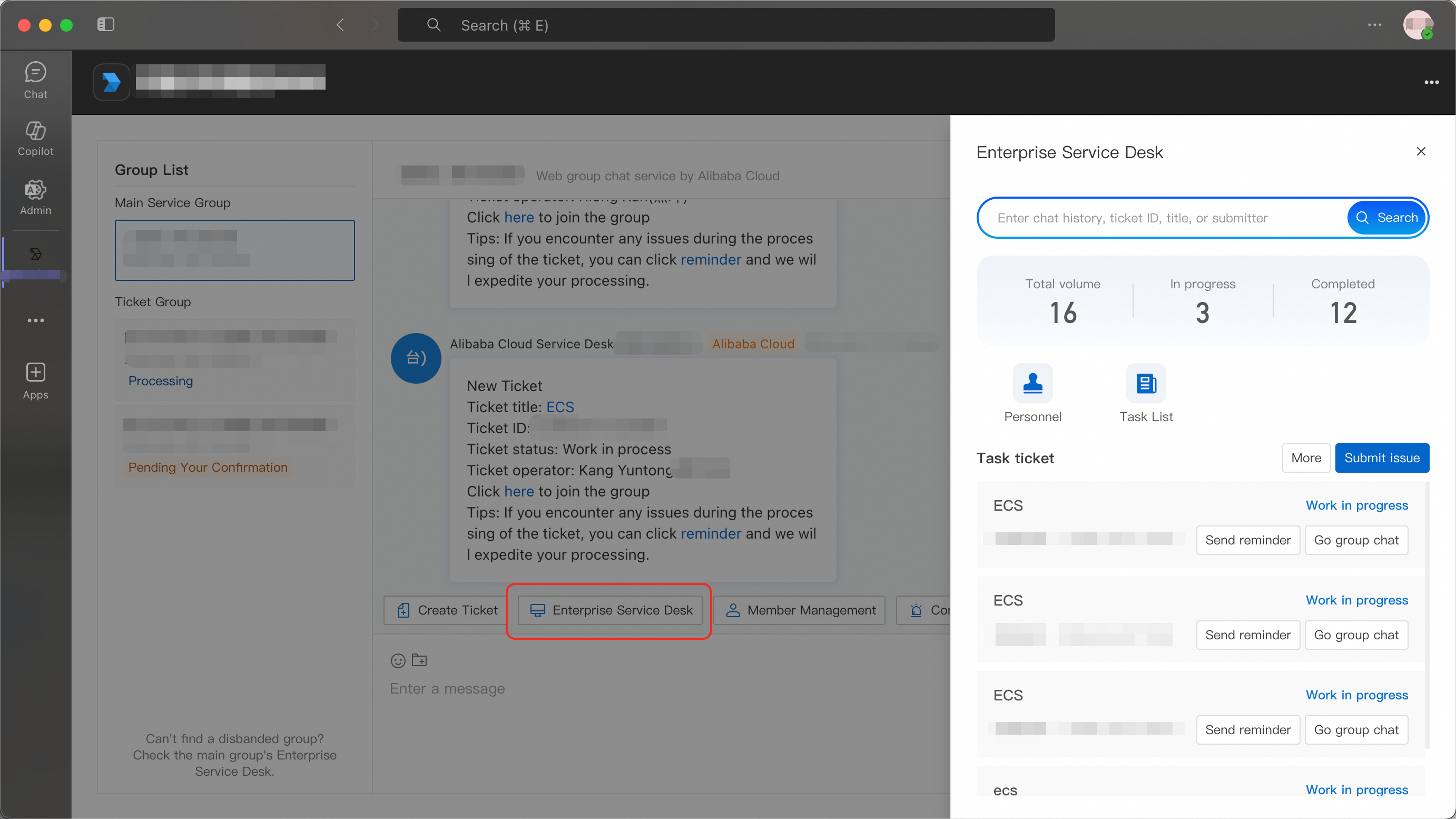The image size is (1456, 819).
Task: Go forward using the right arrow
Action: pyautogui.click(x=374, y=24)
